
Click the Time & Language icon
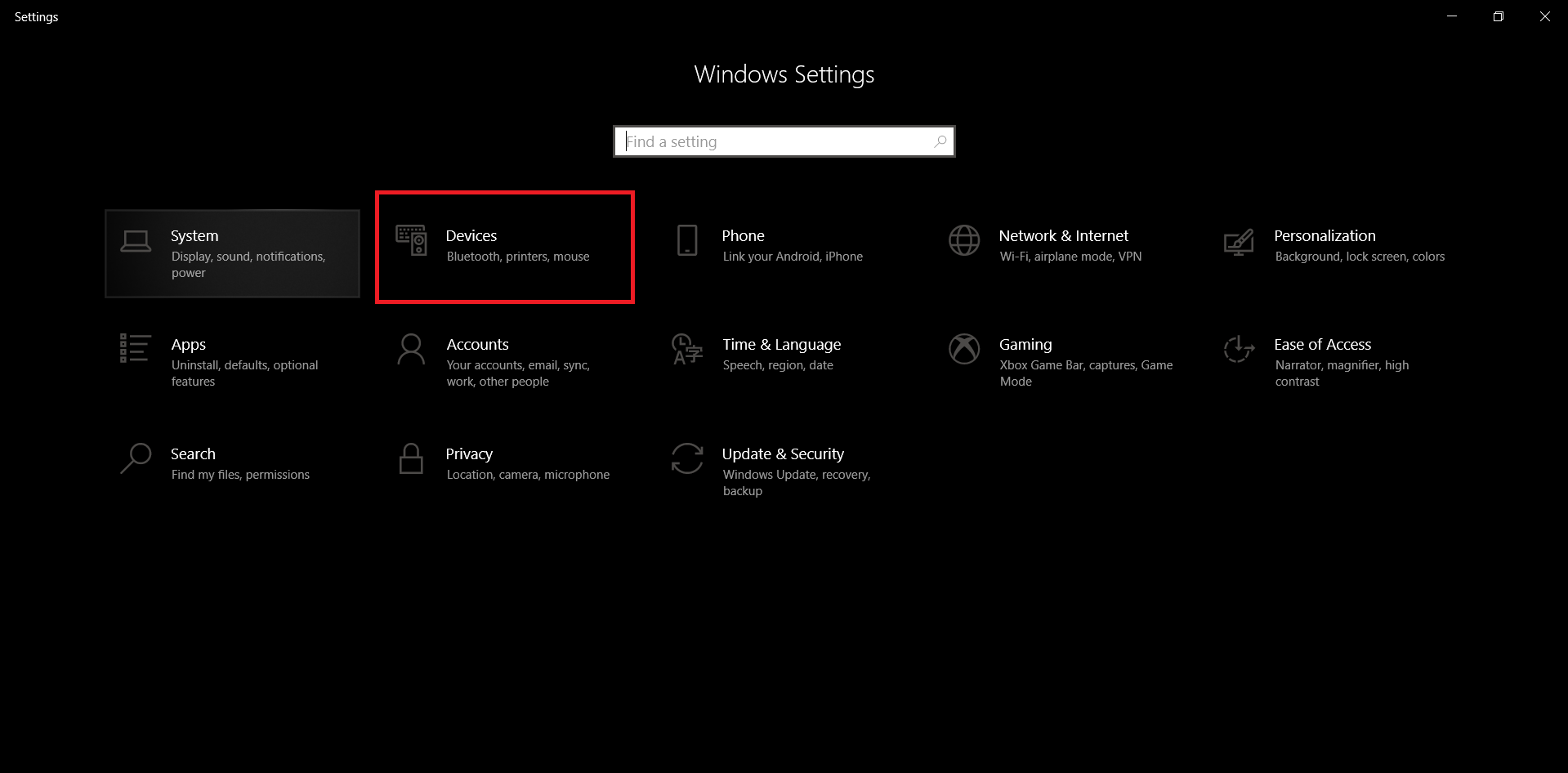(x=687, y=350)
